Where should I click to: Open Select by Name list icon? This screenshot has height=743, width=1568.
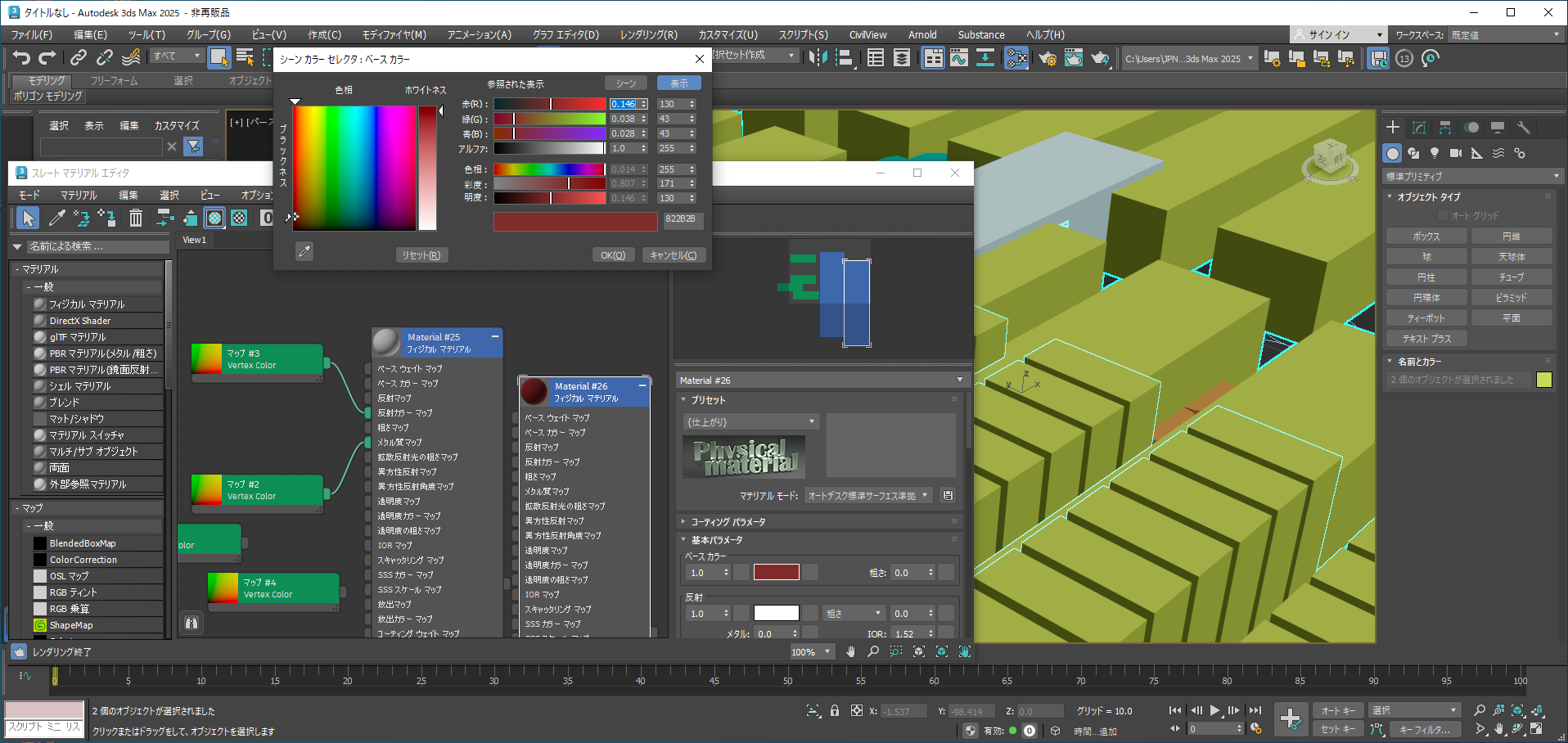tap(245, 57)
